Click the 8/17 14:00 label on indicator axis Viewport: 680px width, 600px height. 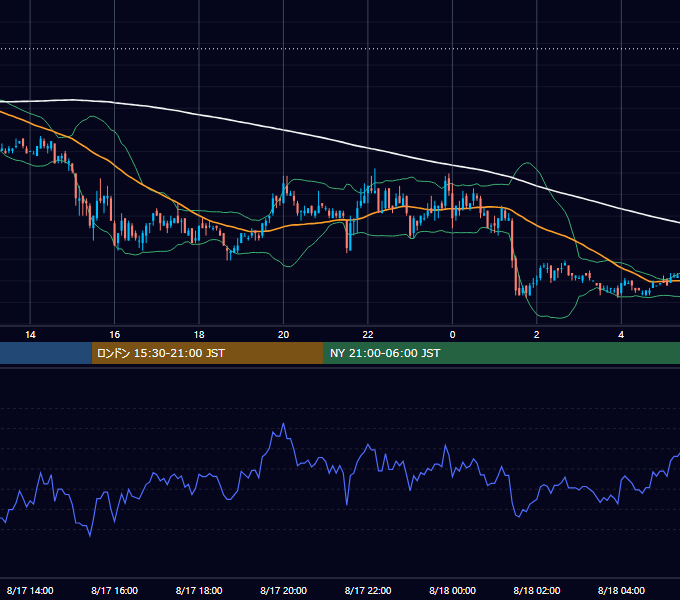[x=30, y=590]
